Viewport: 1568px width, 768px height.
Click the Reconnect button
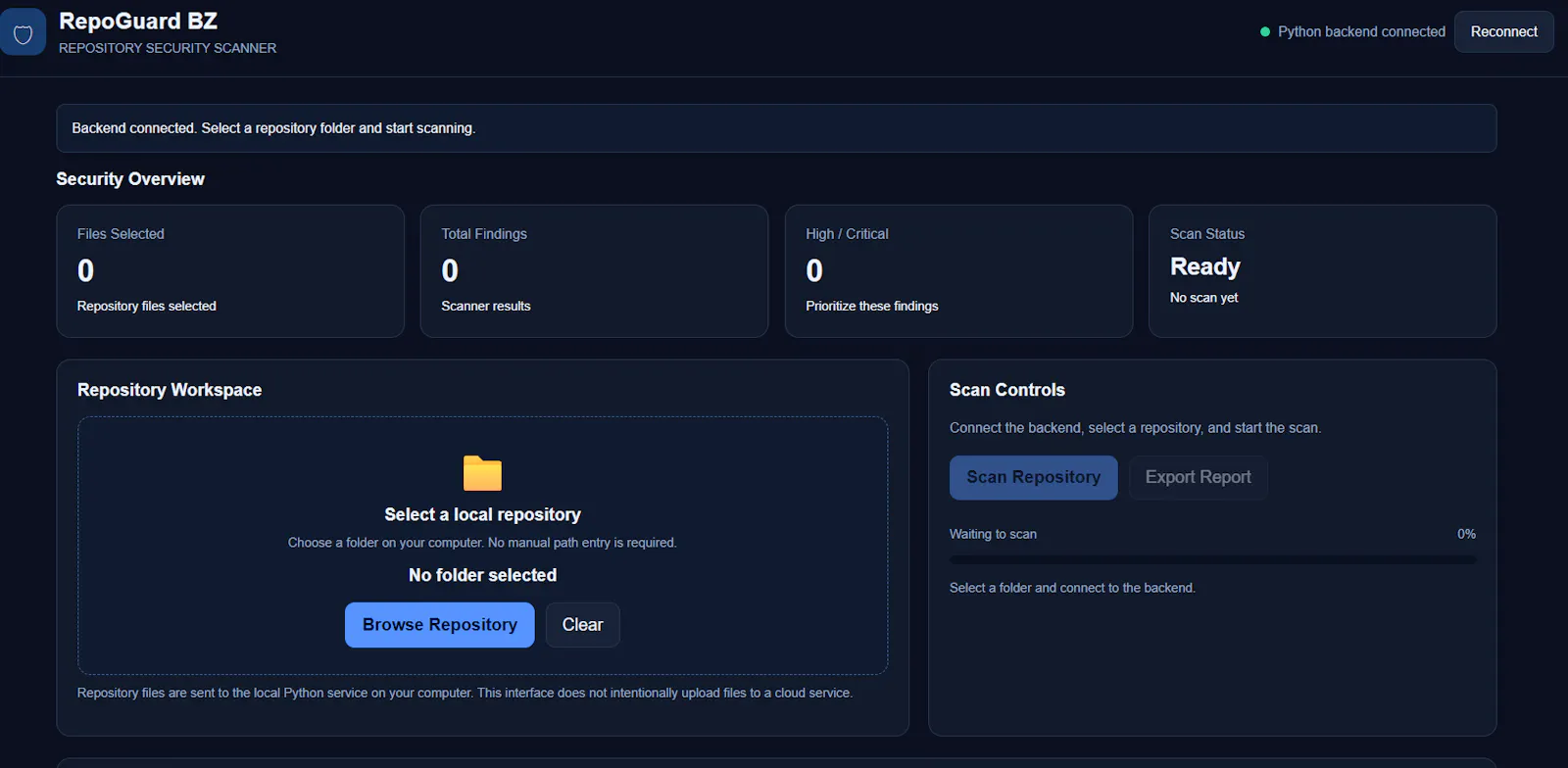pyautogui.click(x=1503, y=32)
